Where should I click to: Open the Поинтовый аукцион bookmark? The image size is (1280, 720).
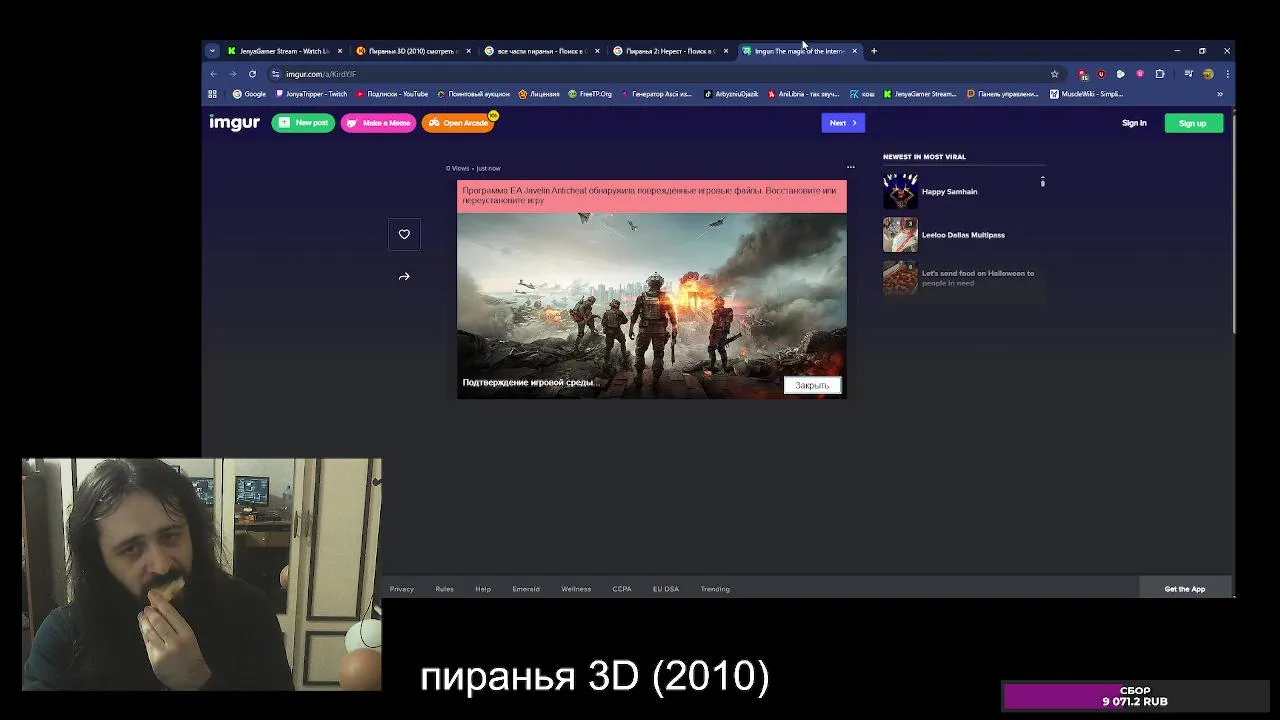(x=474, y=94)
